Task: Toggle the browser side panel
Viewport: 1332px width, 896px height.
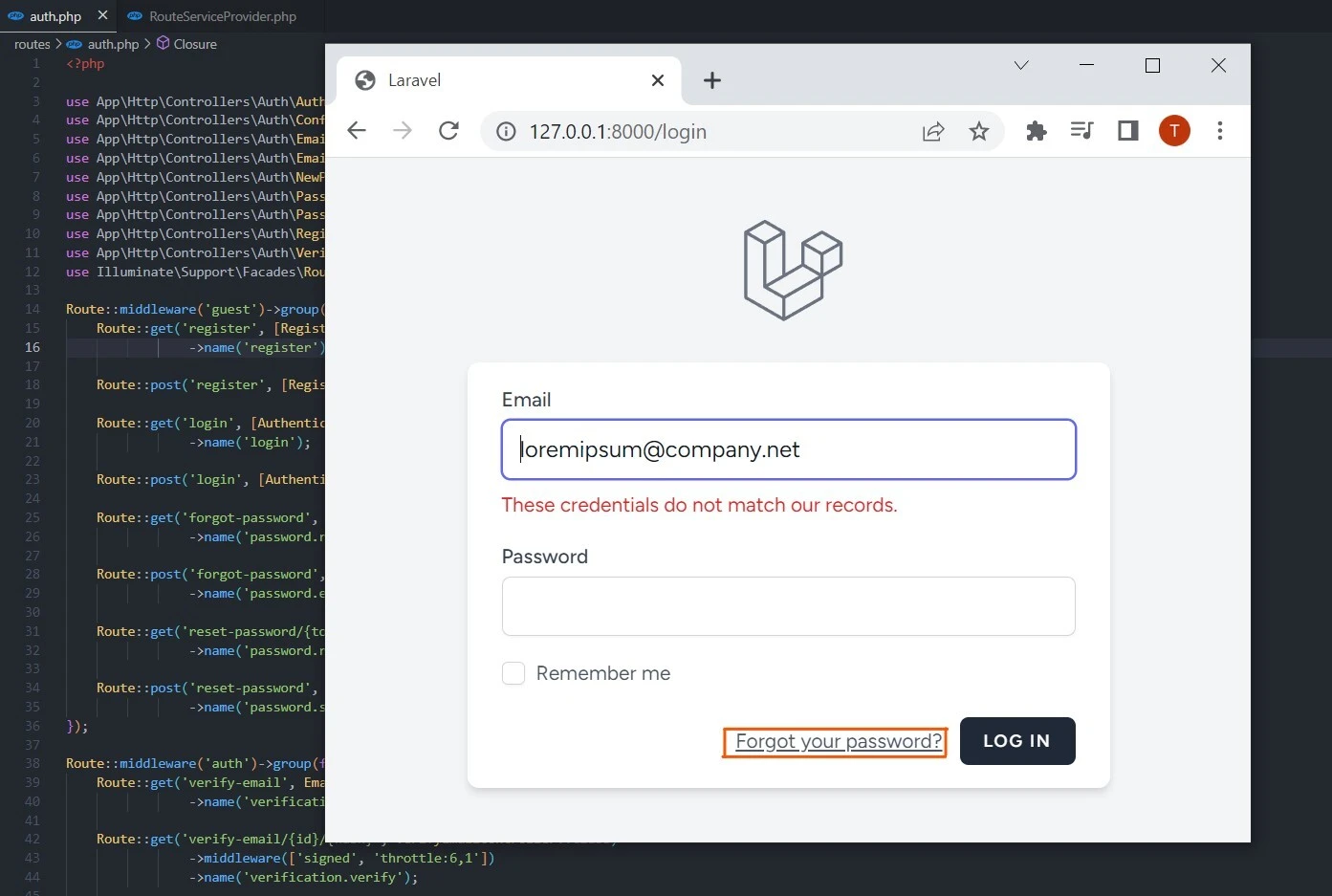Action: tap(1128, 131)
